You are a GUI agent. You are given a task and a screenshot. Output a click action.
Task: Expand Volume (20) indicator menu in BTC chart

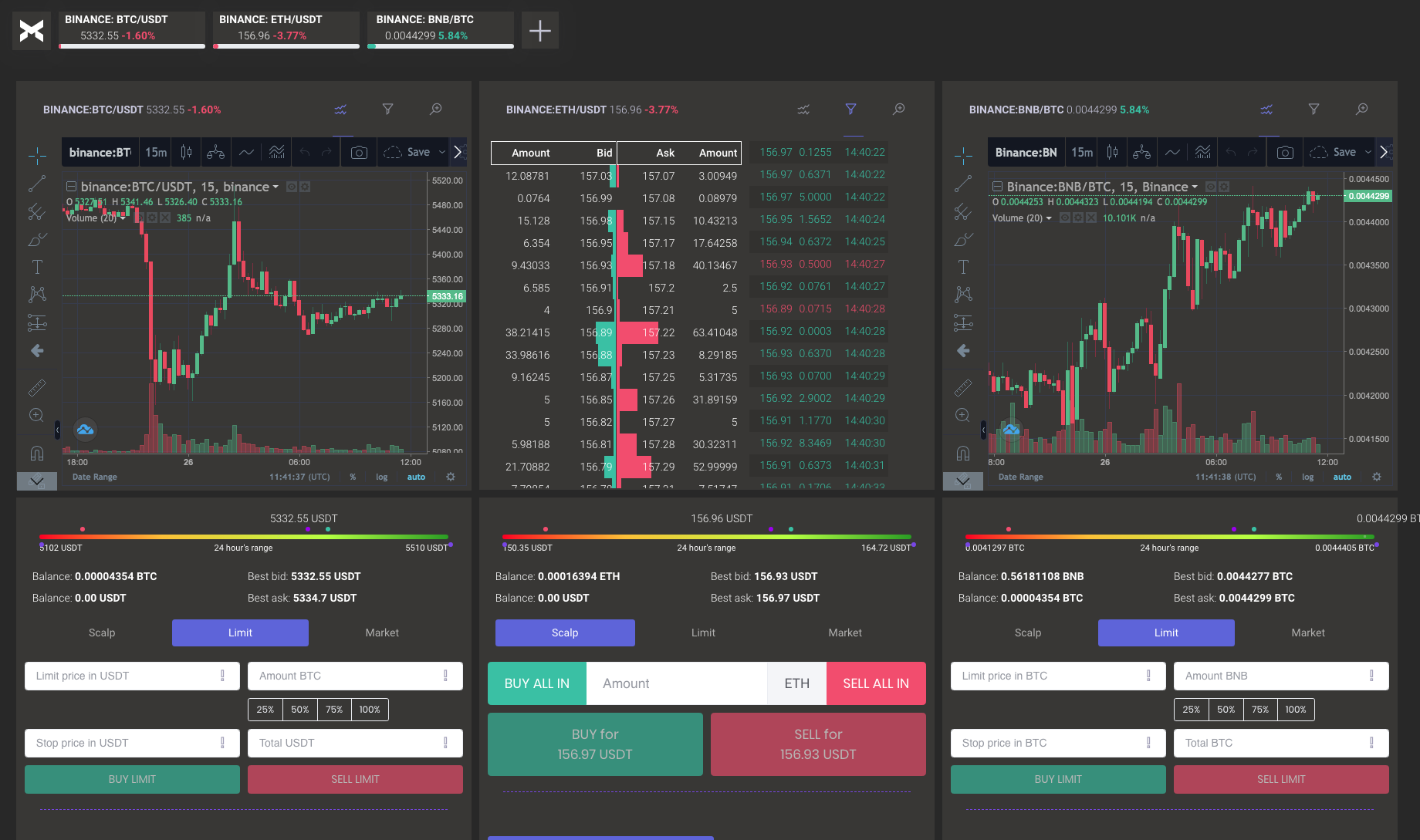pyautogui.click(x=123, y=218)
